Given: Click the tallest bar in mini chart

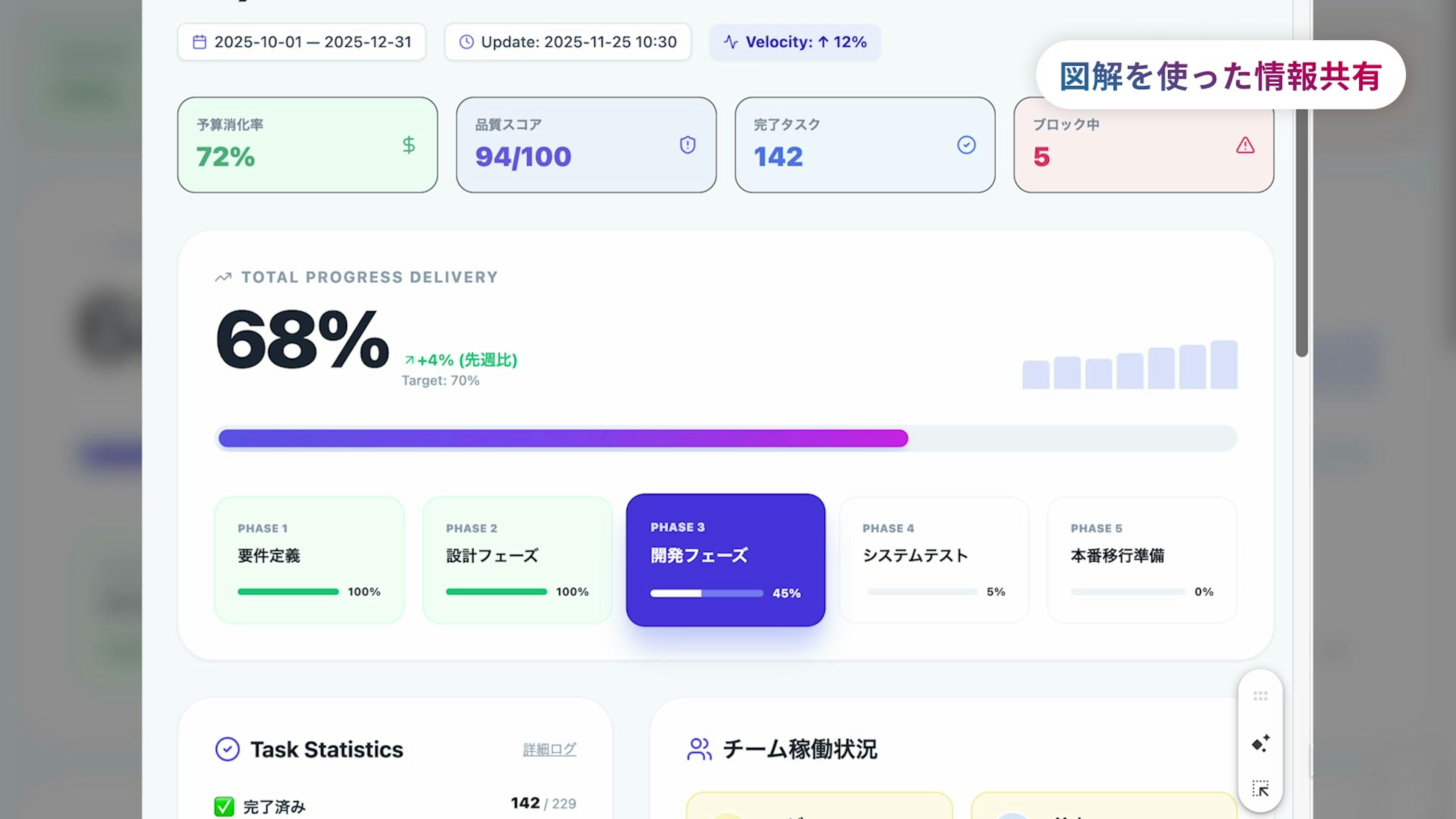Looking at the screenshot, I should [1224, 364].
